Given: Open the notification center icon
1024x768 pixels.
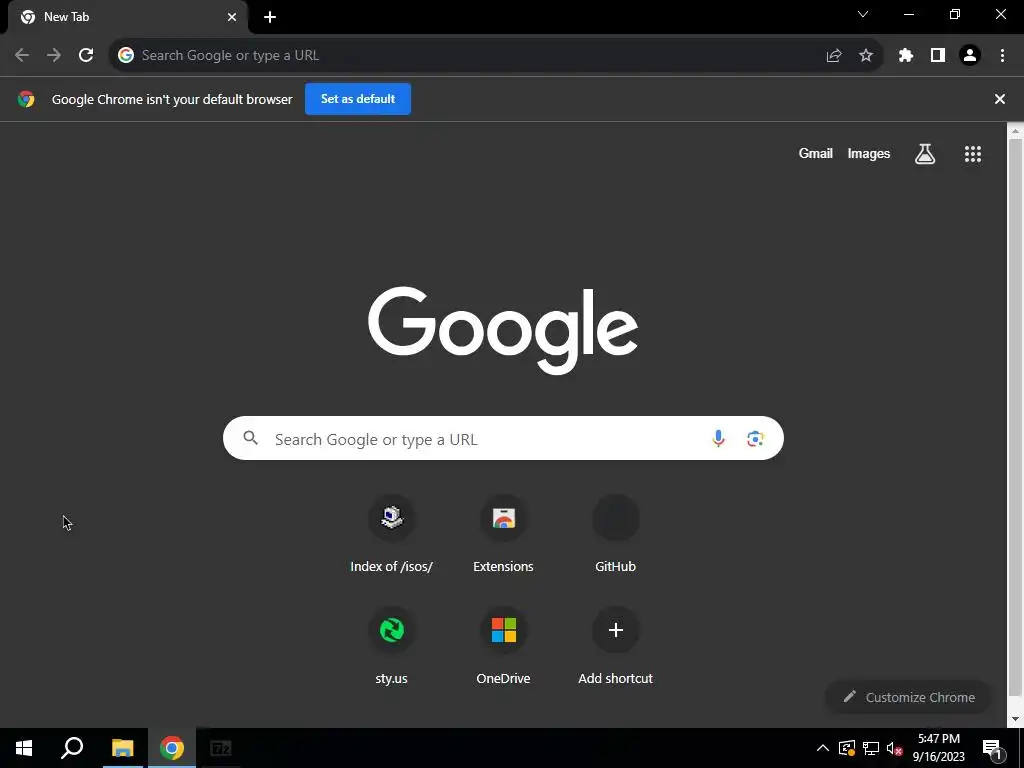Looking at the screenshot, I should tap(993, 748).
